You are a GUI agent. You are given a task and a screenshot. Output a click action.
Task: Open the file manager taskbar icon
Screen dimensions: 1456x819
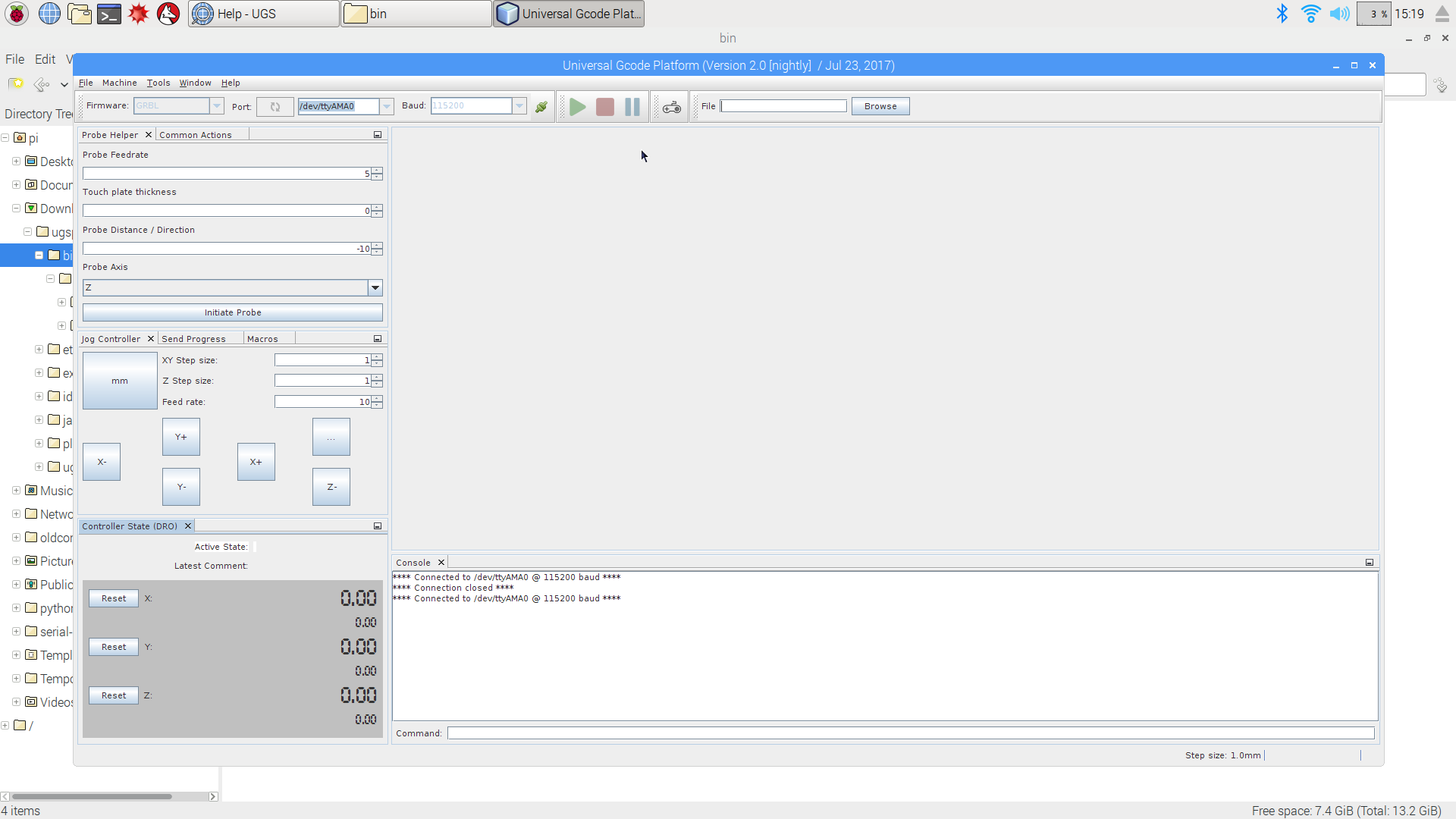(79, 14)
